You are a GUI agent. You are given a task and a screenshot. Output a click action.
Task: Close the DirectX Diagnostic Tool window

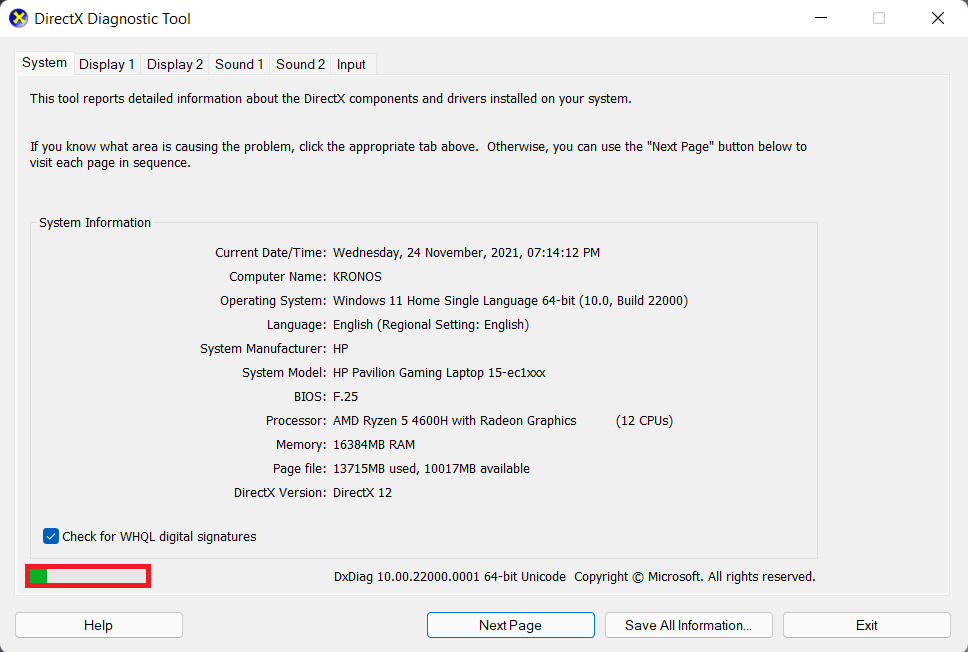coord(938,18)
